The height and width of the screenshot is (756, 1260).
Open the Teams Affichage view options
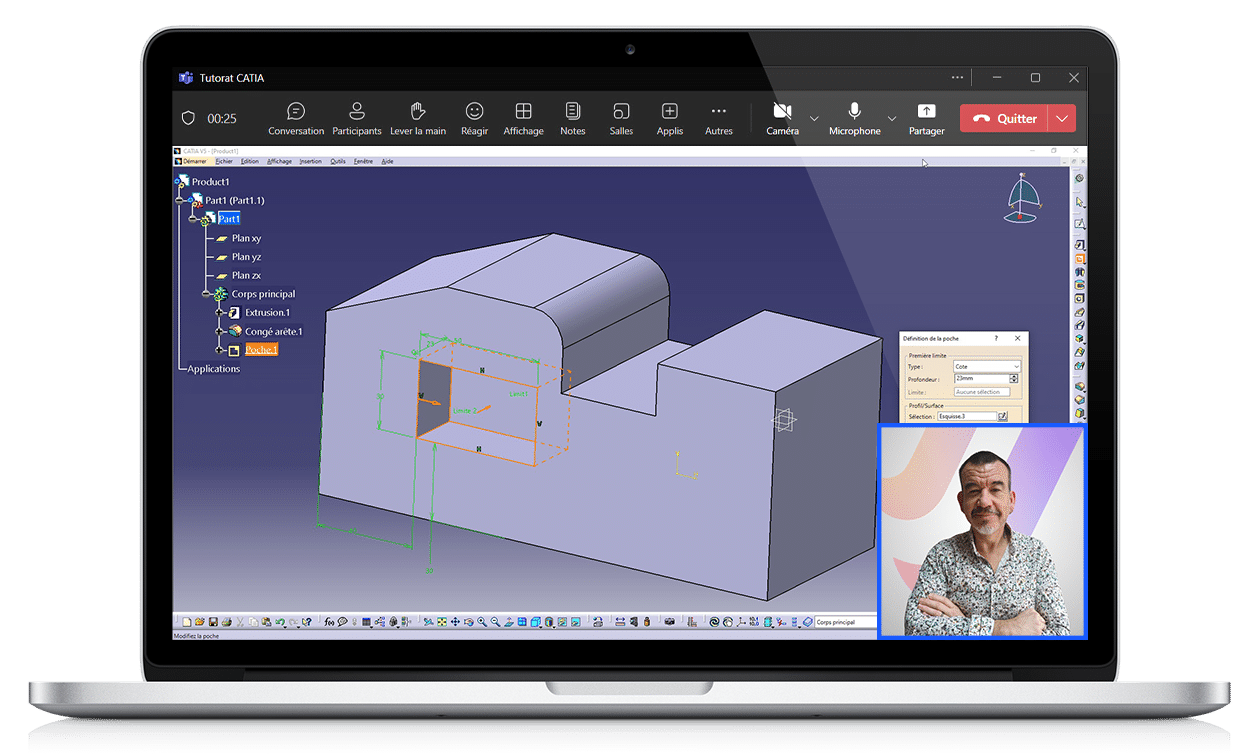(x=523, y=118)
